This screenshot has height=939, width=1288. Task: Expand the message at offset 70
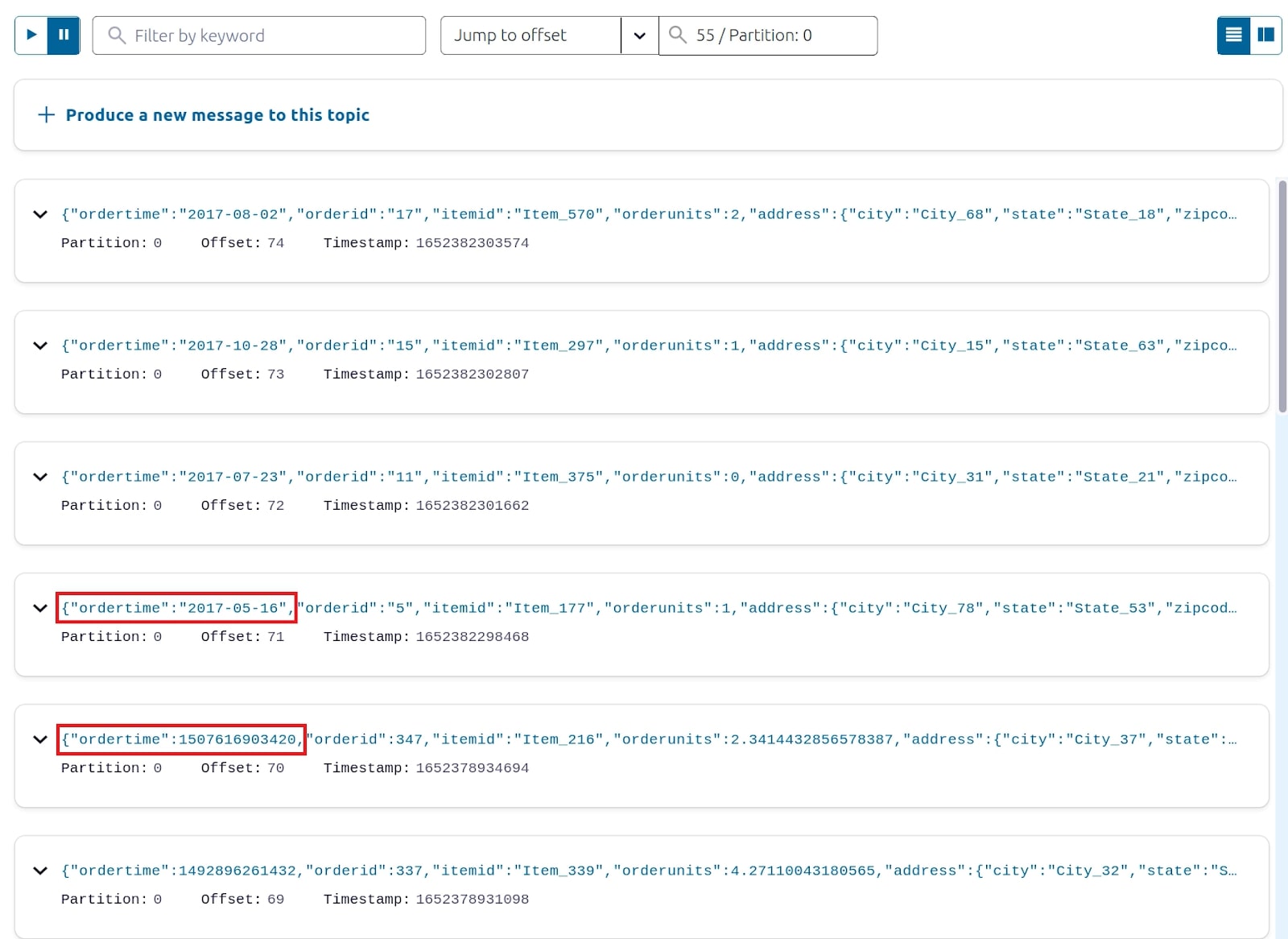click(40, 739)
